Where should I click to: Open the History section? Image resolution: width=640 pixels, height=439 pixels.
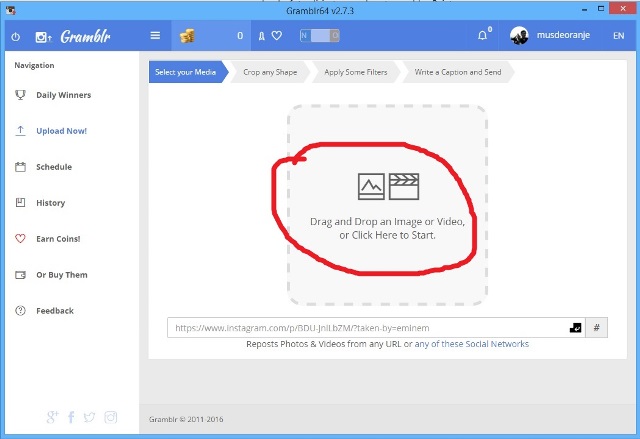tap(51, 203)
